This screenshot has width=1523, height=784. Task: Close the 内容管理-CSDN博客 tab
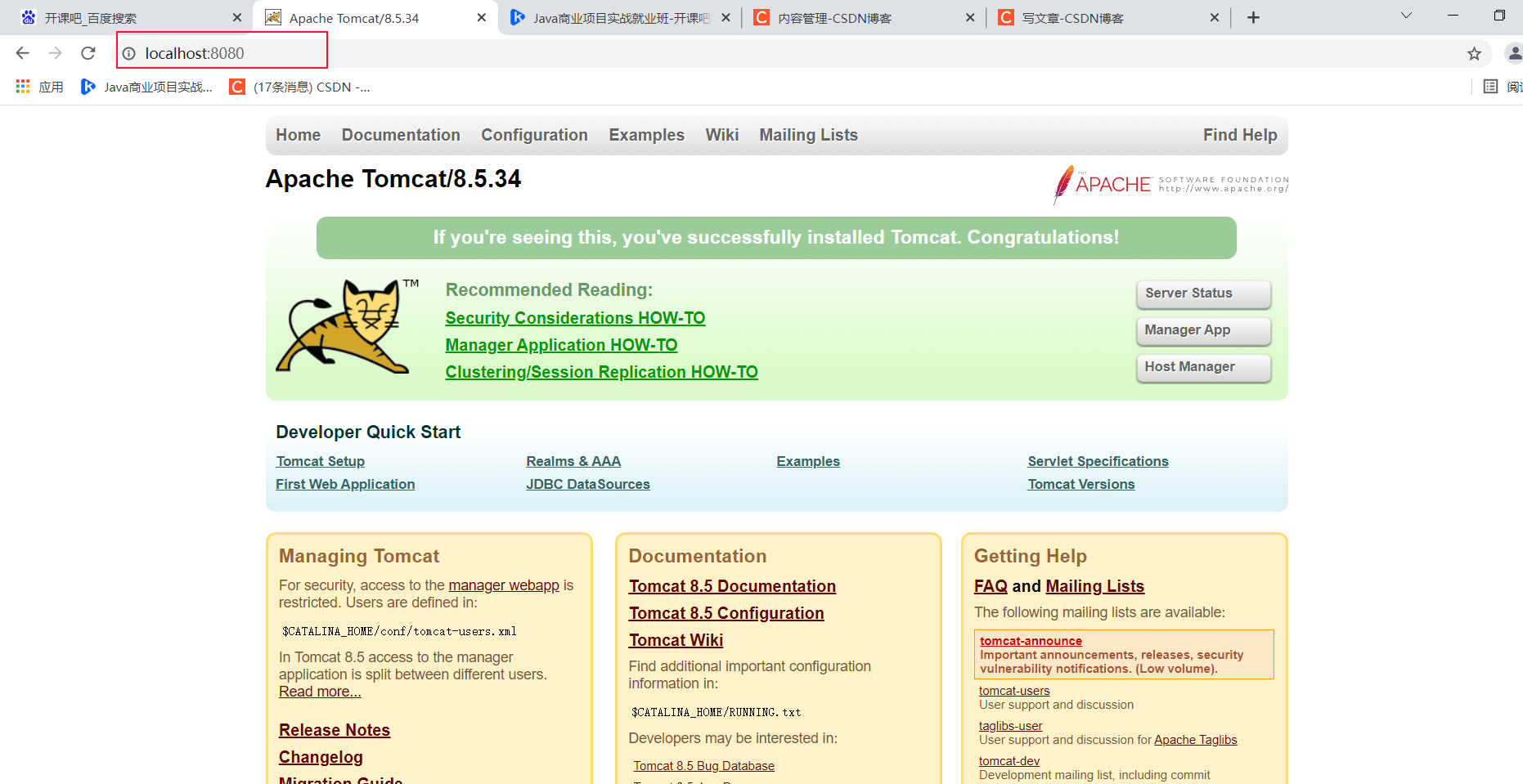[x=970, y=17]
